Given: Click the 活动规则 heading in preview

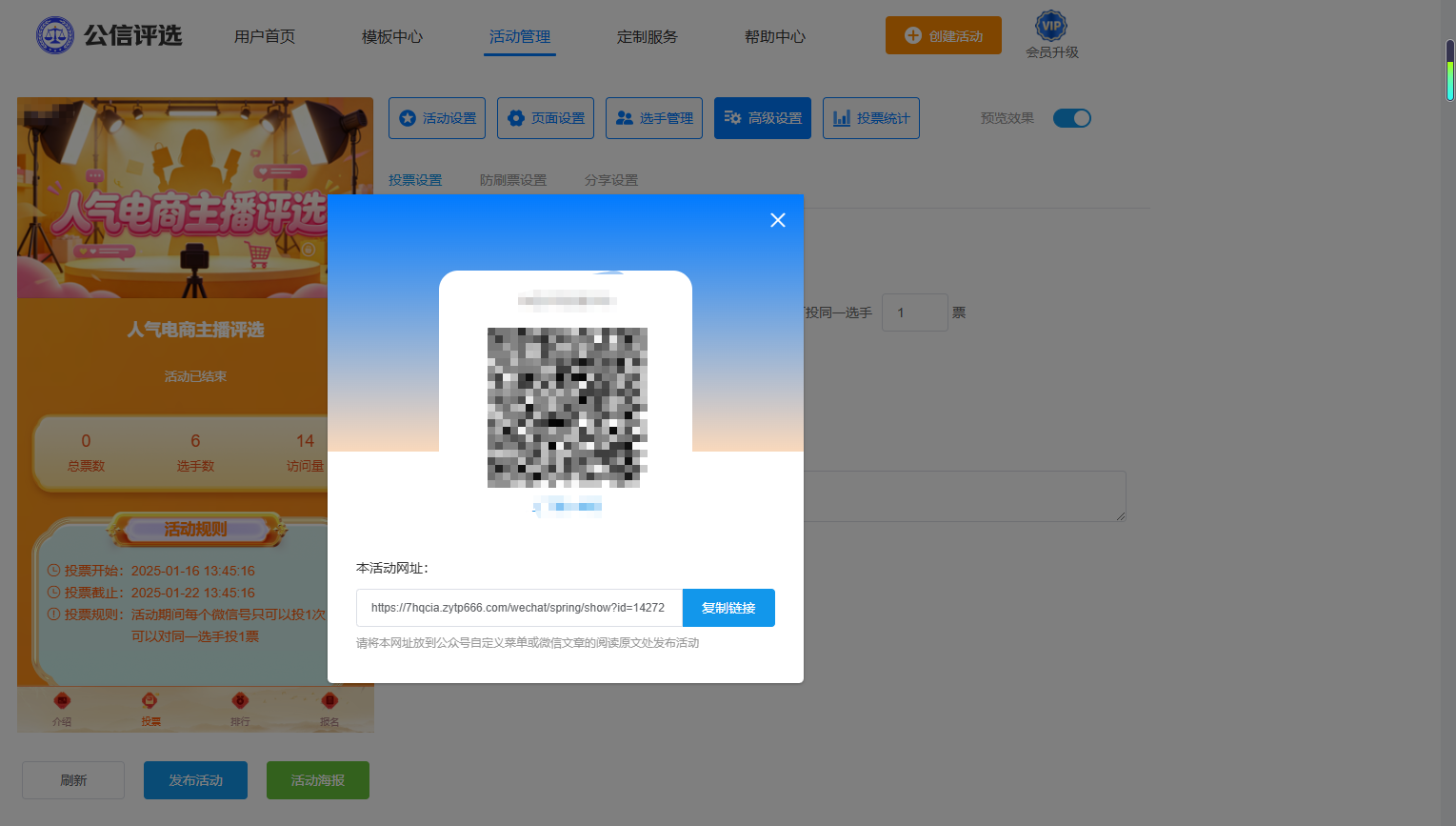Looking at the screenshot, I should click(x=195, y=529).
